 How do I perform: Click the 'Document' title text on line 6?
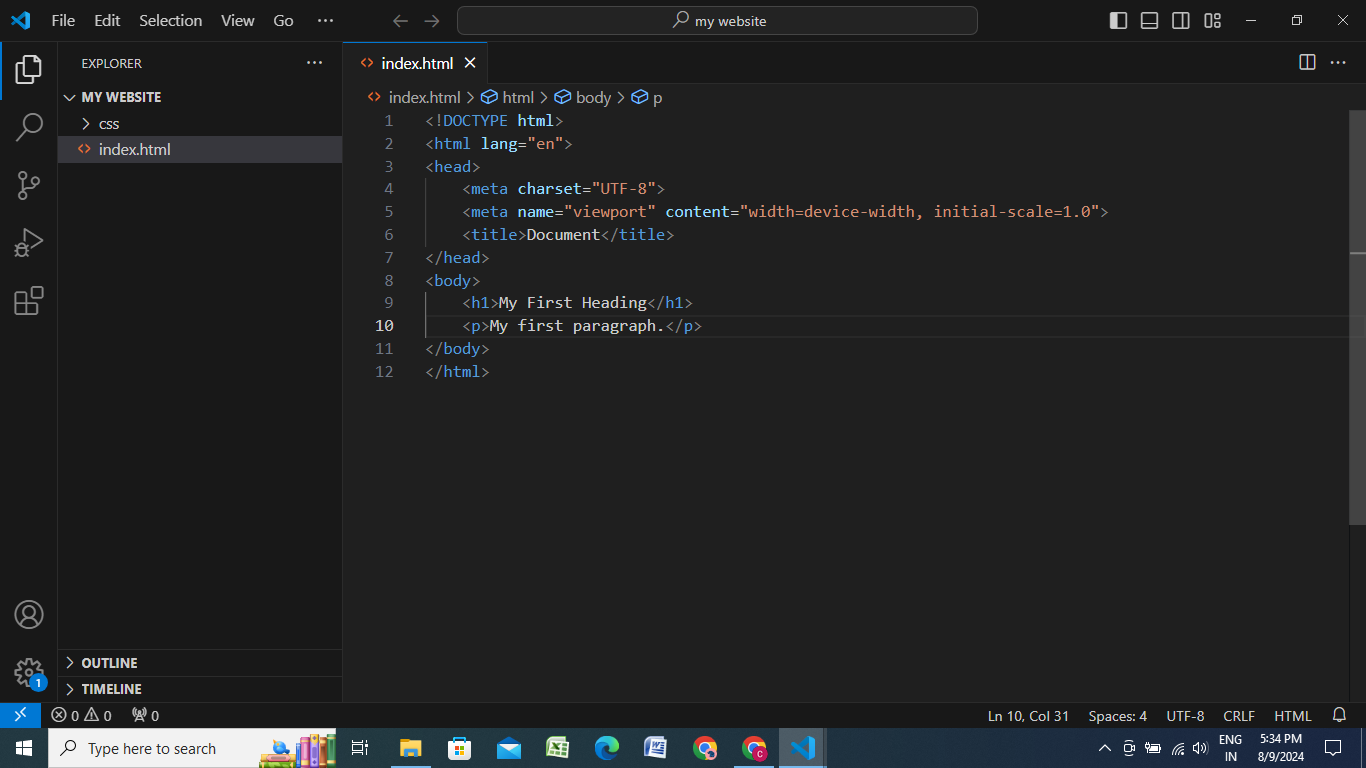click(x=563, y=235)
